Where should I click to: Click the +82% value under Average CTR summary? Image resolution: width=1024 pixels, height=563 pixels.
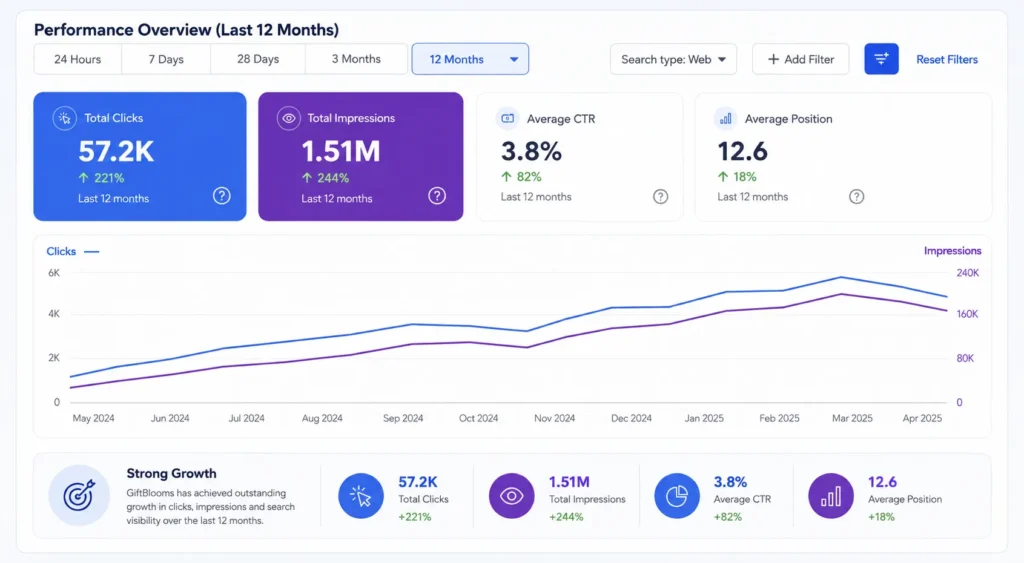pos(728,517)
